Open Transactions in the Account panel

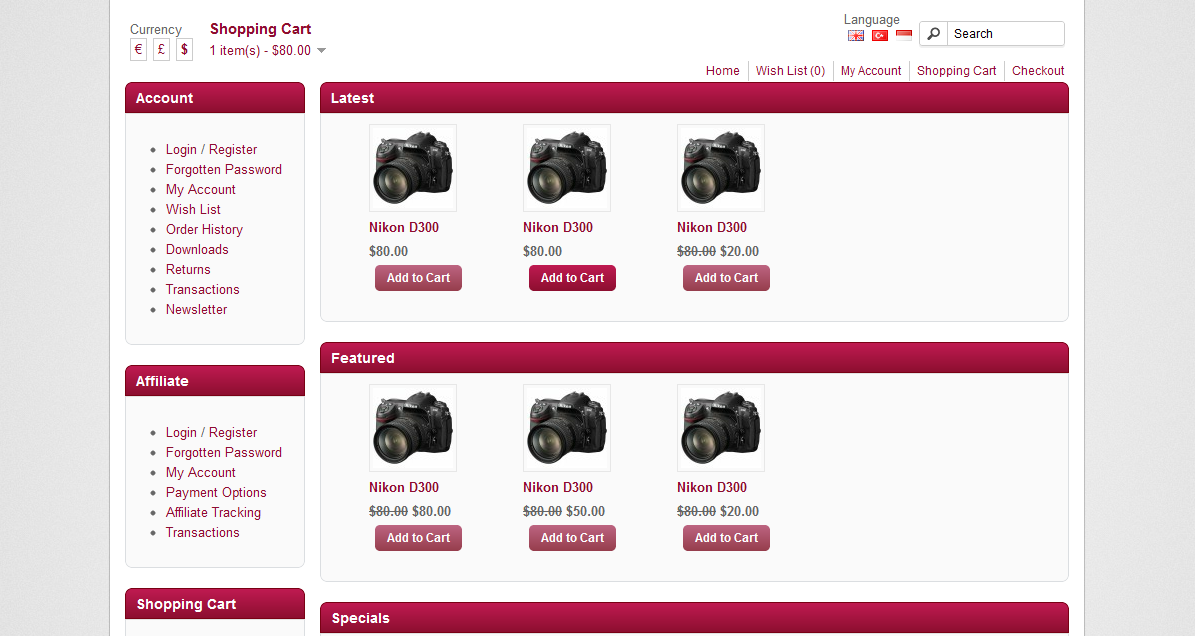203,289
